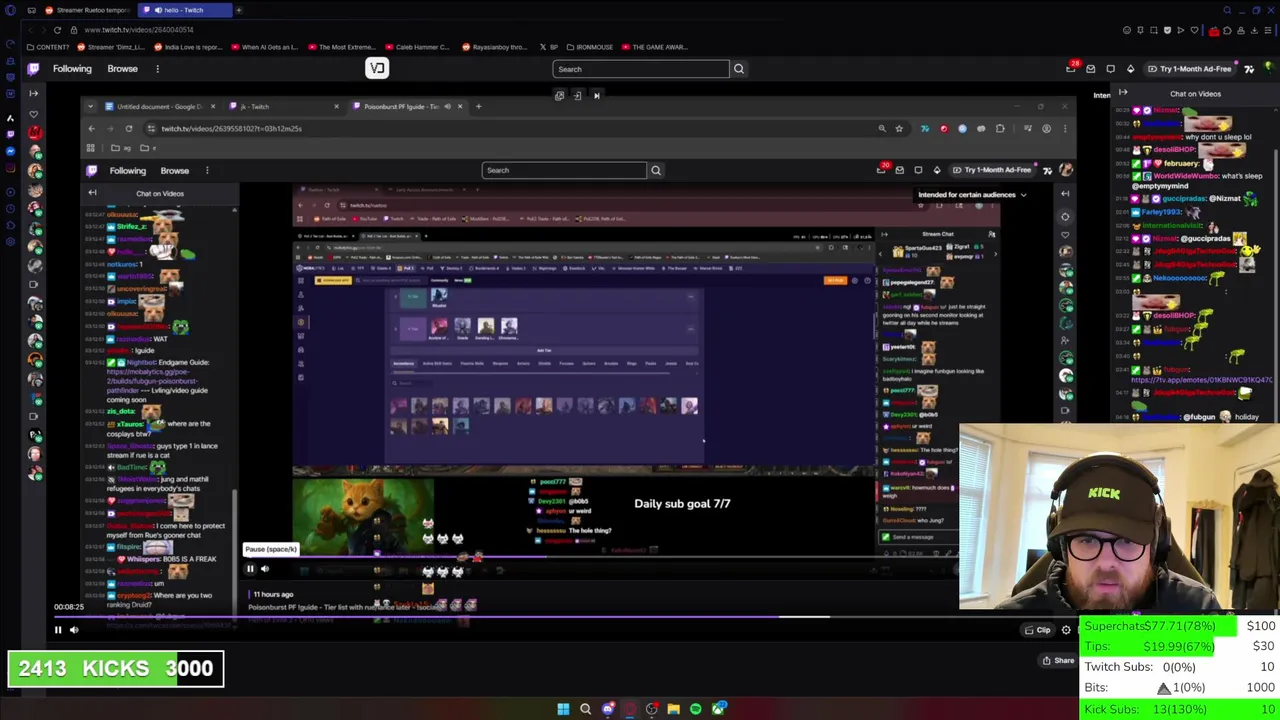Open Get Bits icon in outer Twitch bar
Image resolution: width=1280 pixels, height=720 pixels.
pyautogui.click(x=1130, y=69)
